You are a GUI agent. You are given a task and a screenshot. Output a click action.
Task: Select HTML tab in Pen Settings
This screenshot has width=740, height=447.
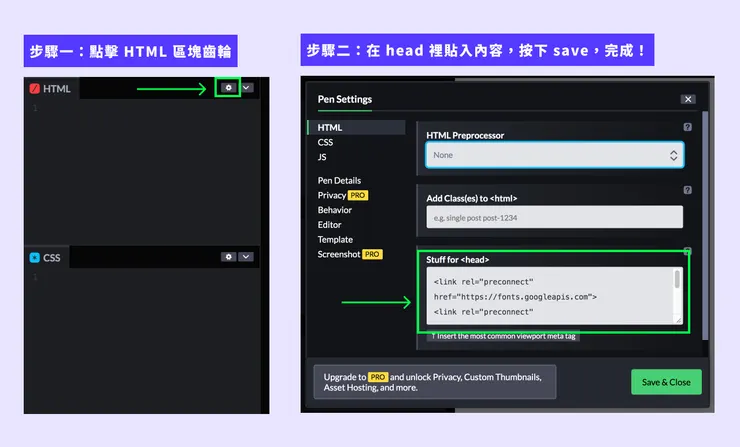coord(356,127)
